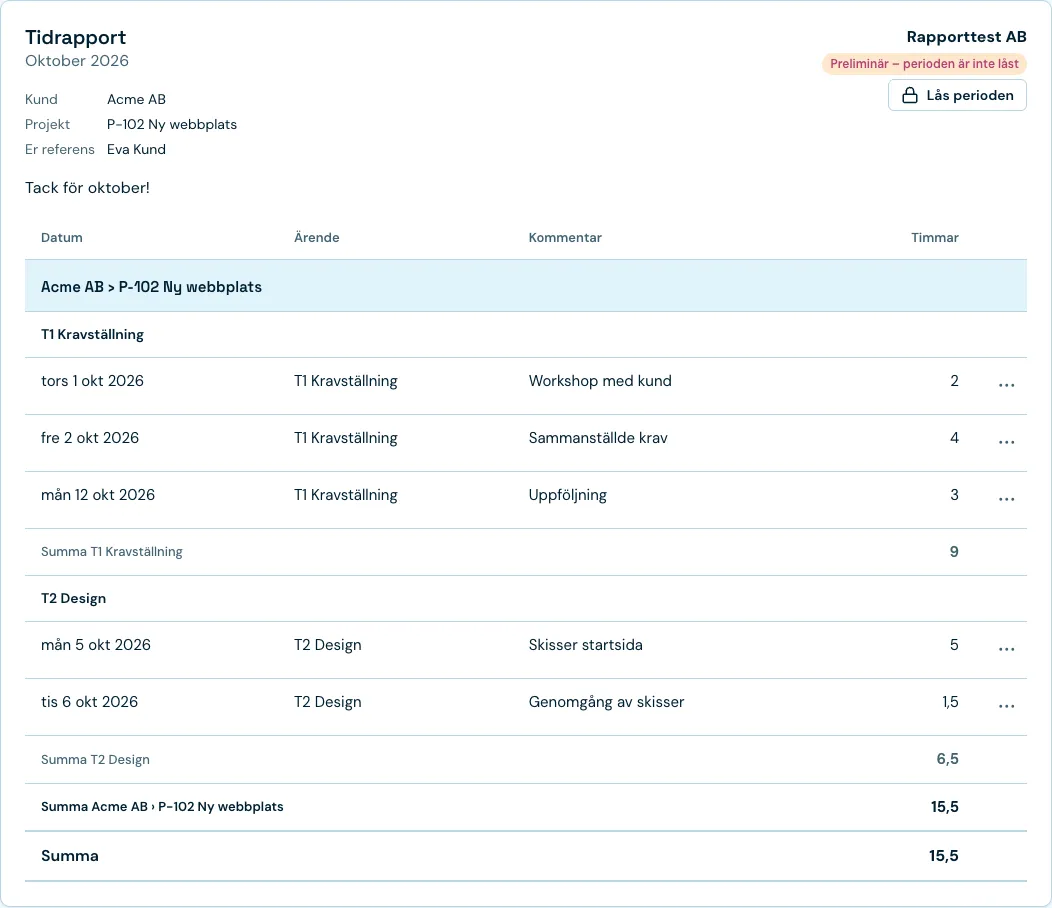The image size is (1052, 908).
Task: Click the Tidrapport title
Action: point(75,37)
